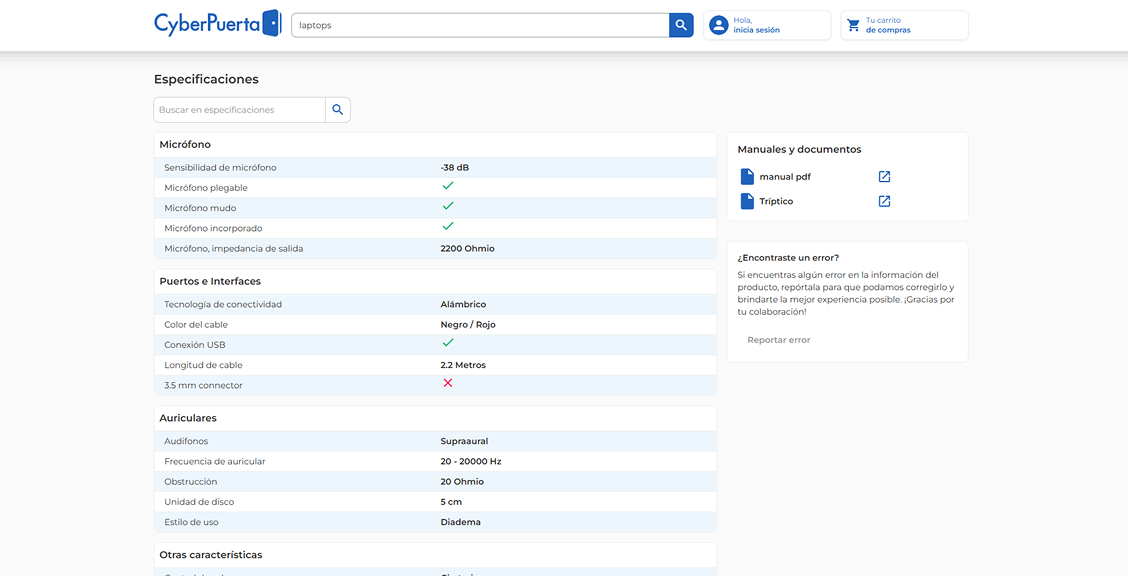Select the Tríptico document link
Screen dimensions: 1128x576
pyautogui.click(x=776, y=201)
